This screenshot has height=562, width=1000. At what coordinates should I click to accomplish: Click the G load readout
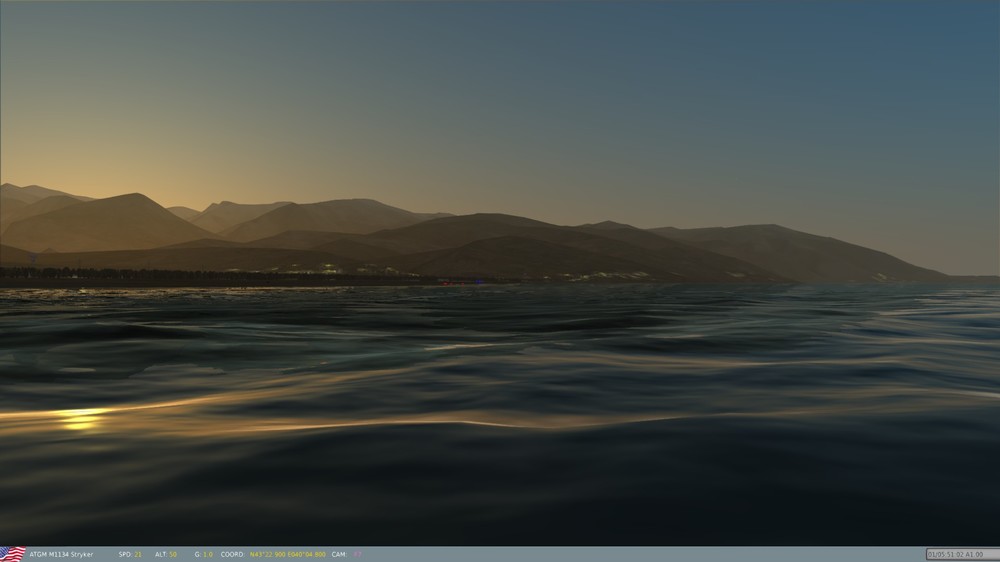203,554
